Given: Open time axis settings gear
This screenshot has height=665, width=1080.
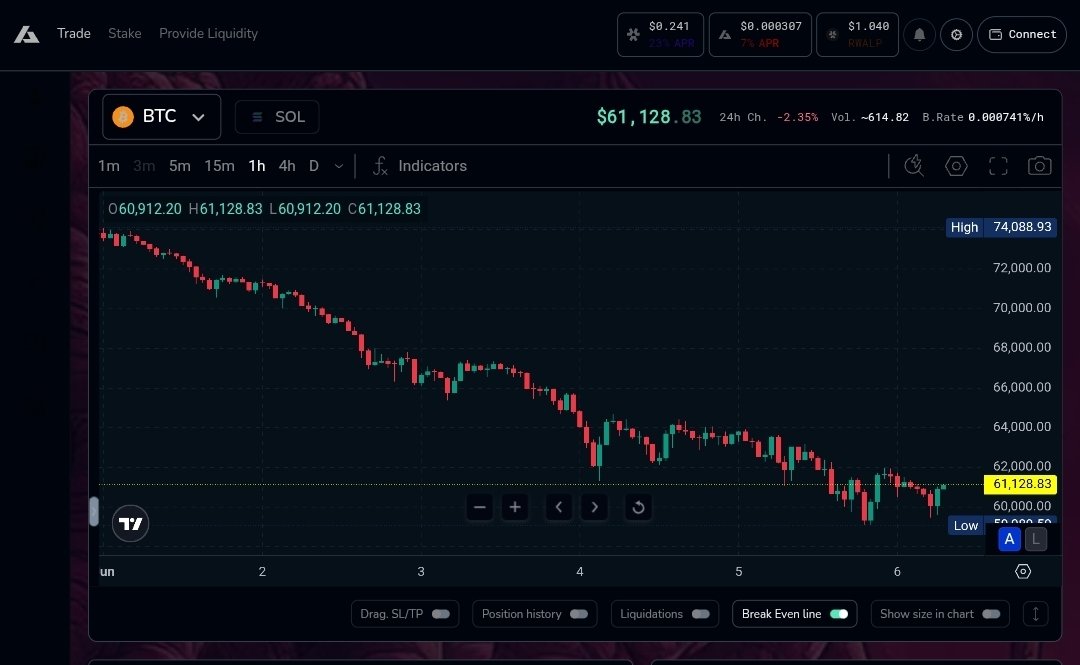Looking at the screenshot, I should pyautogui.click(x=1023, y=571).
